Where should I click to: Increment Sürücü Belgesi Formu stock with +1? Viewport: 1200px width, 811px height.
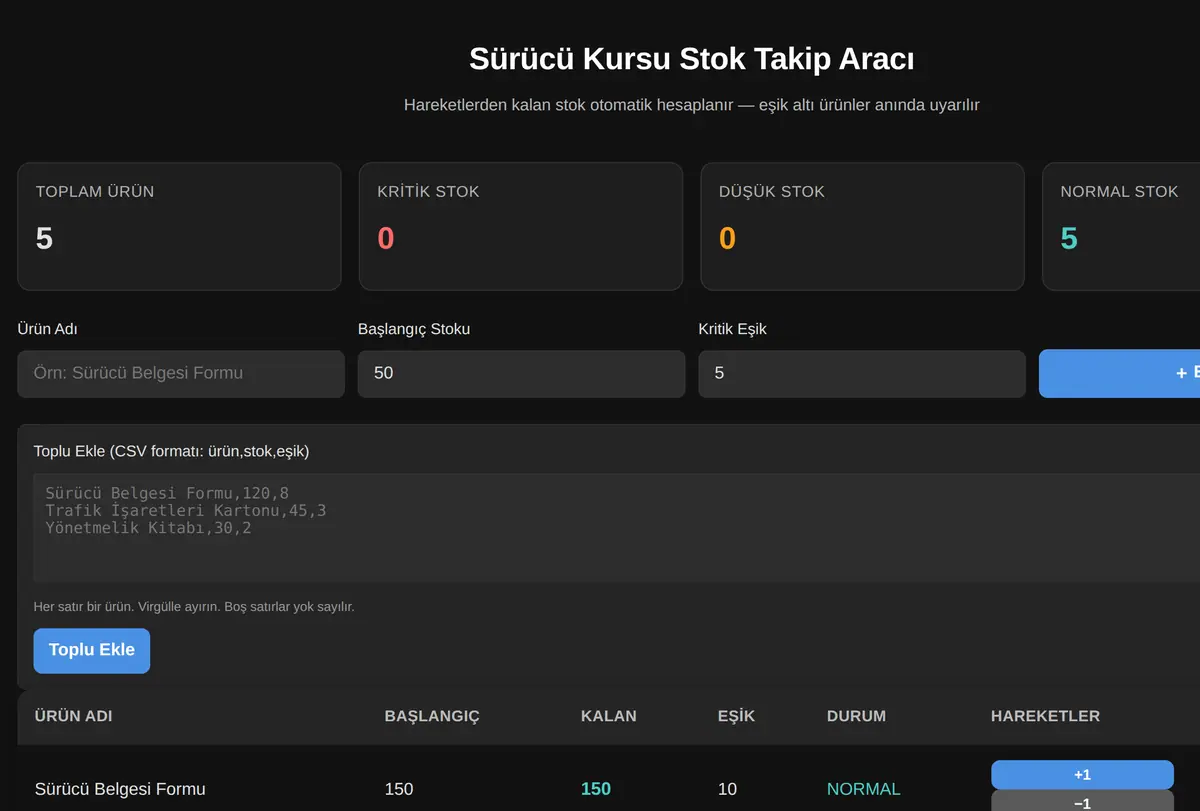coord(1082,775)
